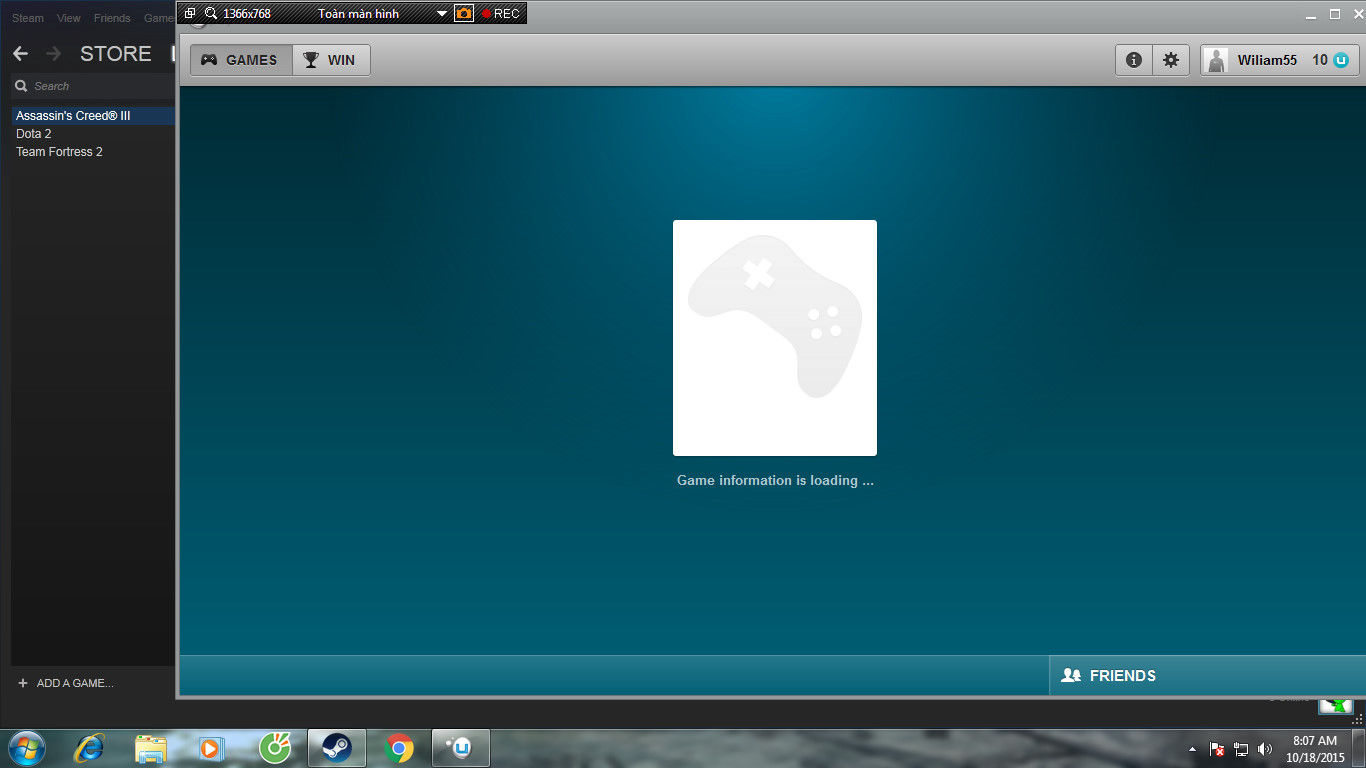Image resolution: width=1366 pixels, height=768 pixels.
Task: Click the Steam back arrow
Action: [20, 54]
